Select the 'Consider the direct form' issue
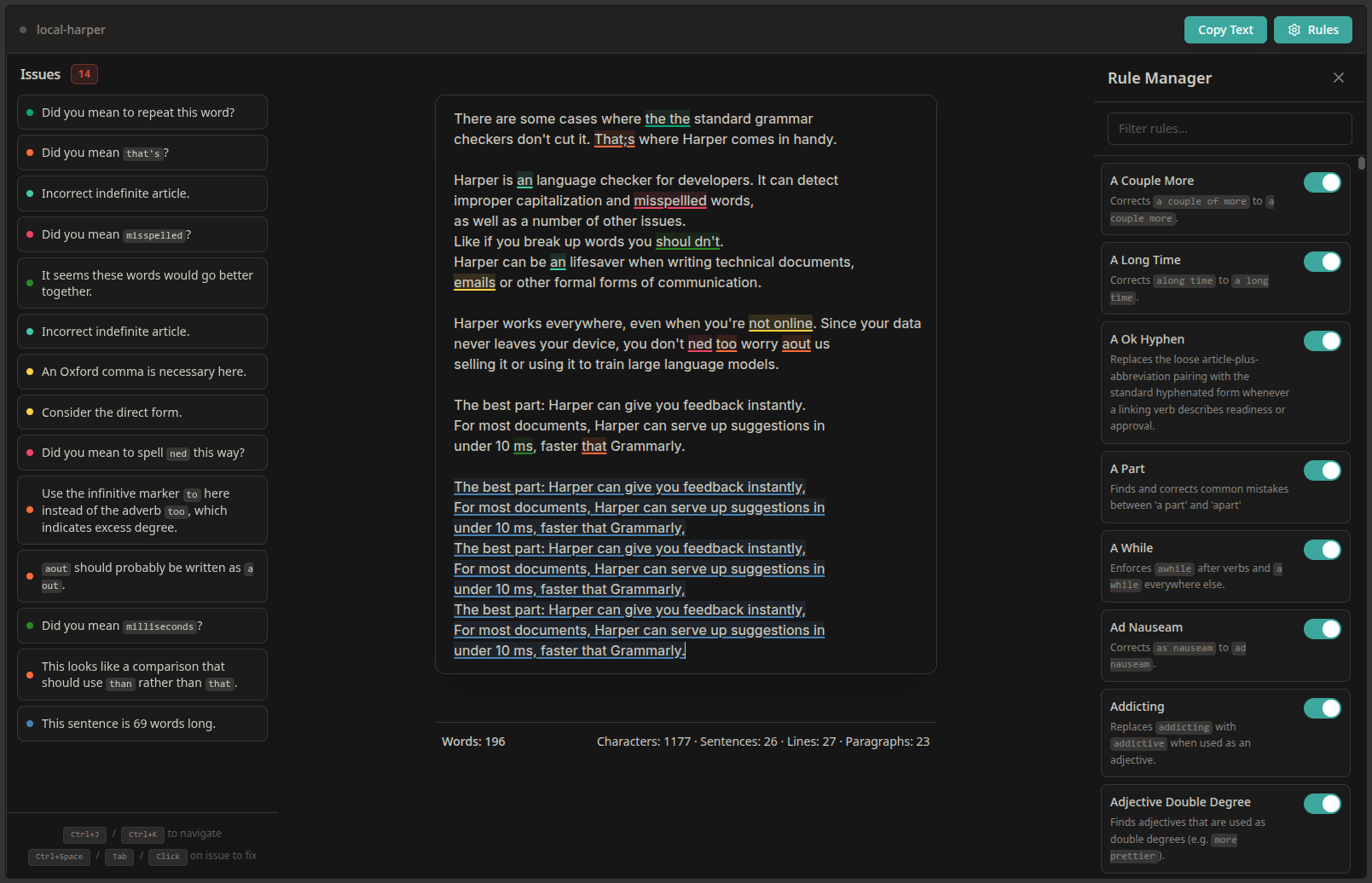1372x883 pixels. pyautogui.click(x=142, y=413)
